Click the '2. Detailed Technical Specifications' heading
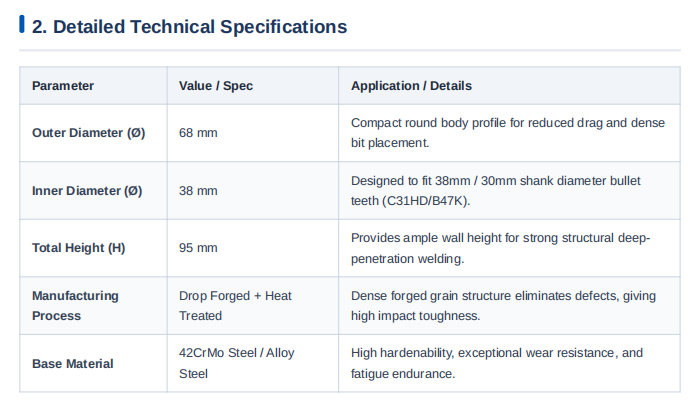The height and width of the screenshot is (409, 700). 189,27
